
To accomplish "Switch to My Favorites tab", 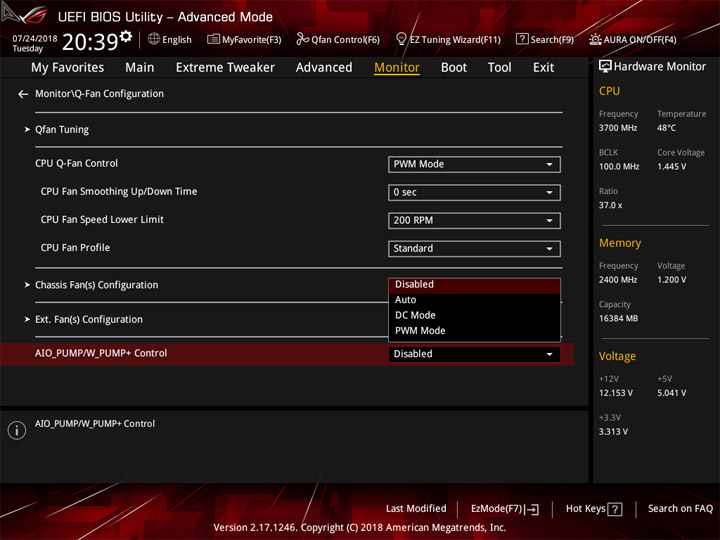I will (x=68, y=68).
